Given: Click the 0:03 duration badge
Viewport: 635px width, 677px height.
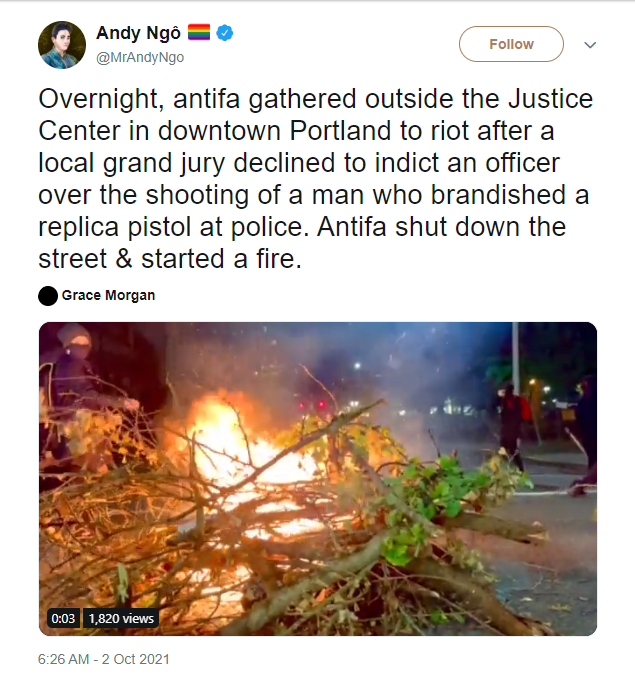Looking at the screenshot, I should 63,618.
